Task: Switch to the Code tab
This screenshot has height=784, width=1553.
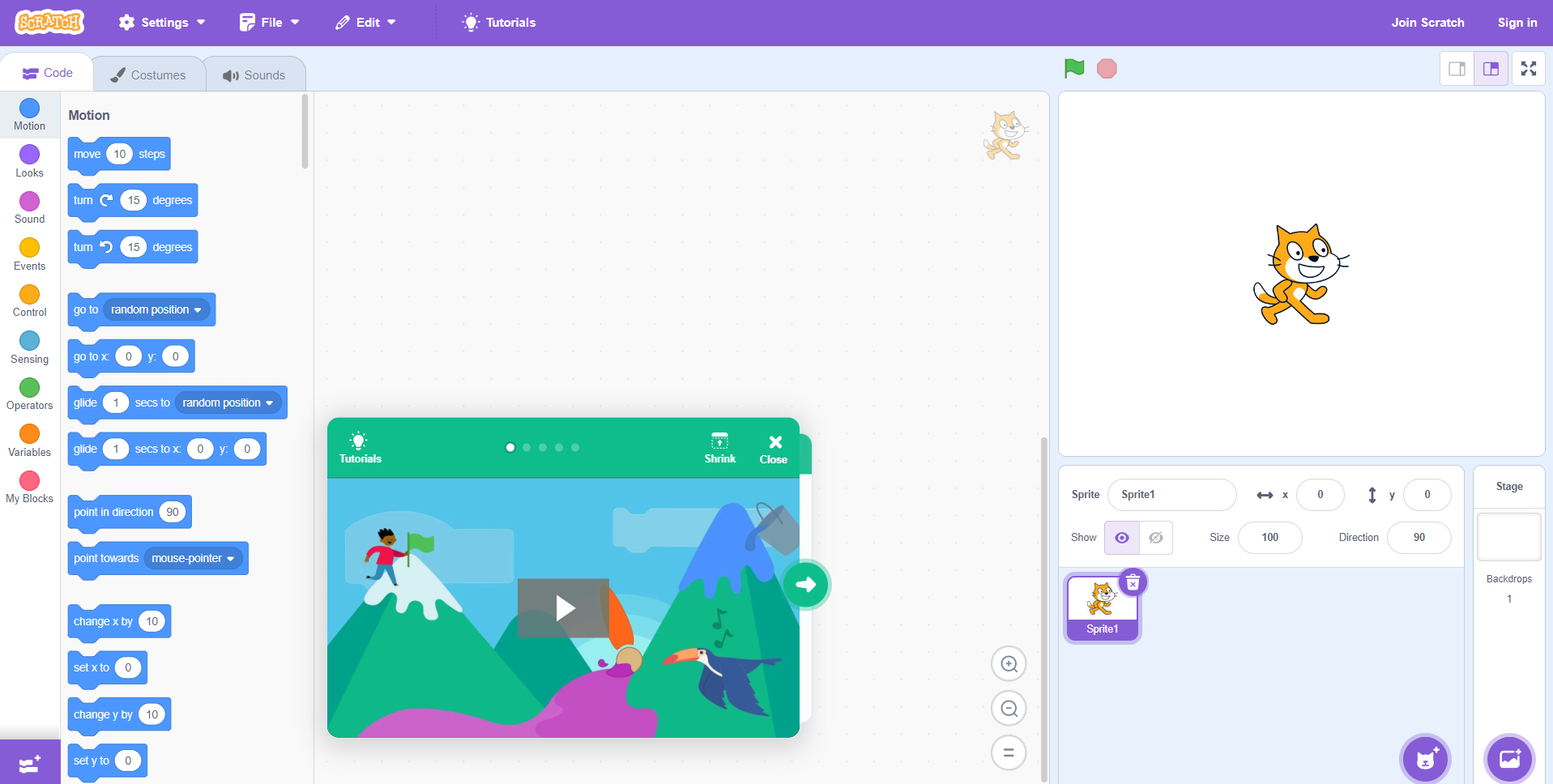Action: click(48, 73)
